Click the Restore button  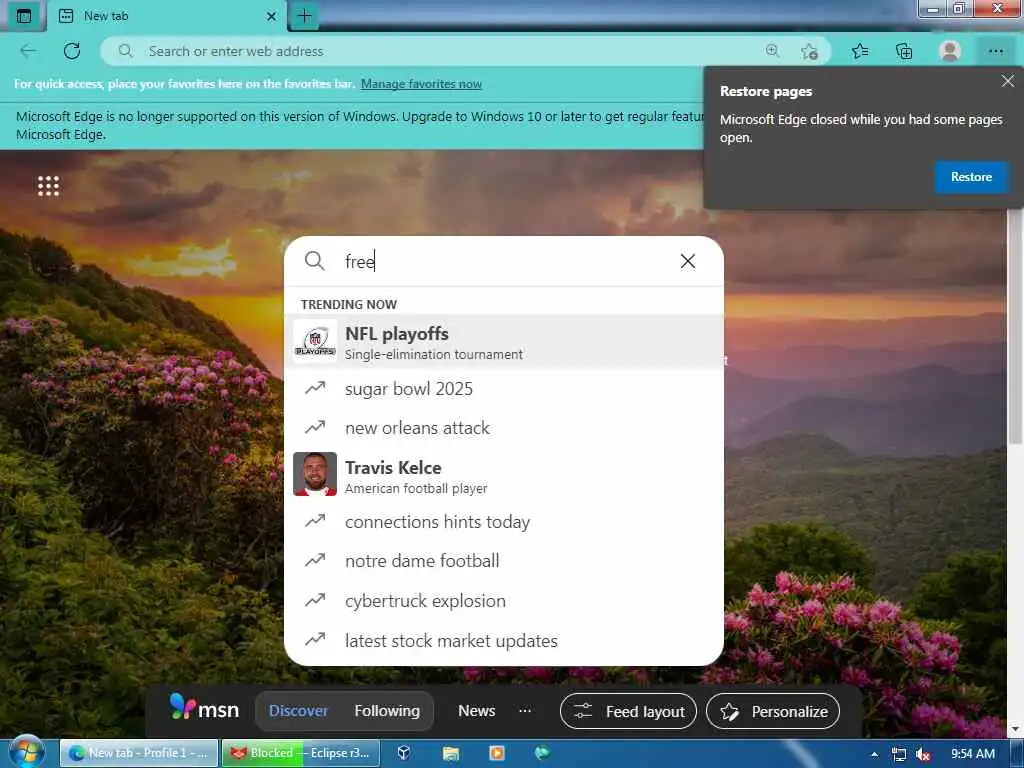971,177
